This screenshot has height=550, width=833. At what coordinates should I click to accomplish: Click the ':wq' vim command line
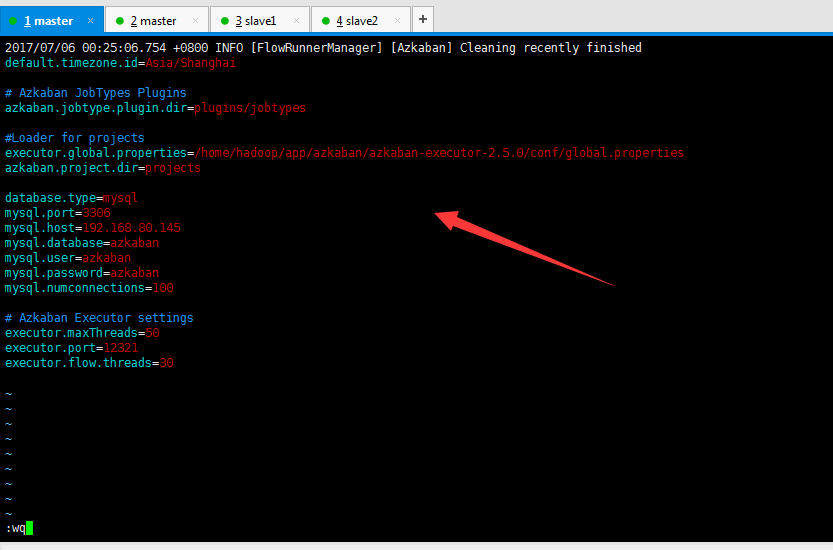(x=15, y=528)
